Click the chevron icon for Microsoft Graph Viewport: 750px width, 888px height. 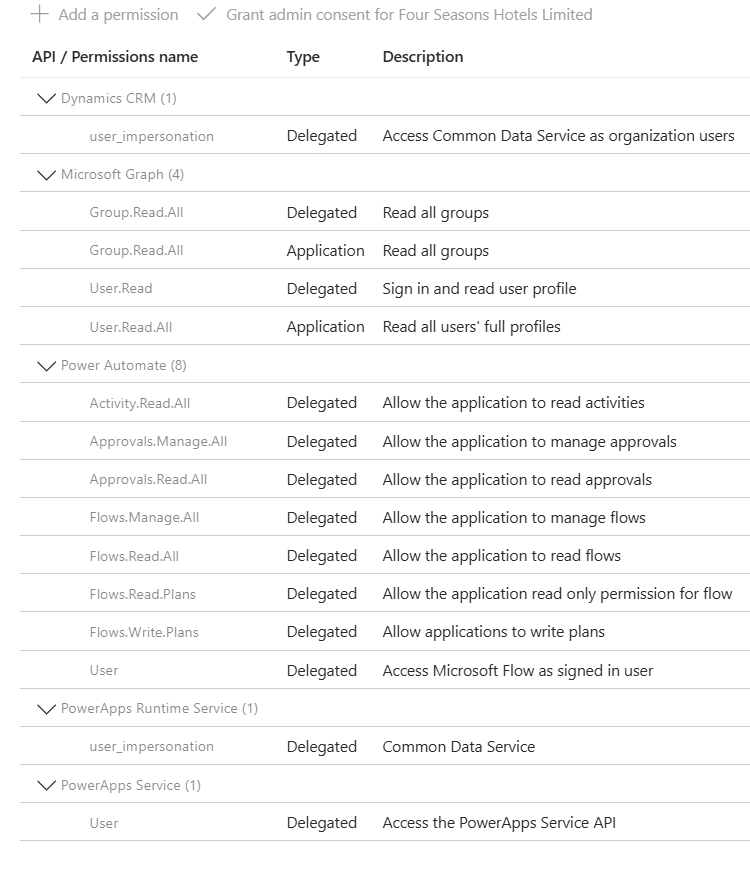(46, 174)
